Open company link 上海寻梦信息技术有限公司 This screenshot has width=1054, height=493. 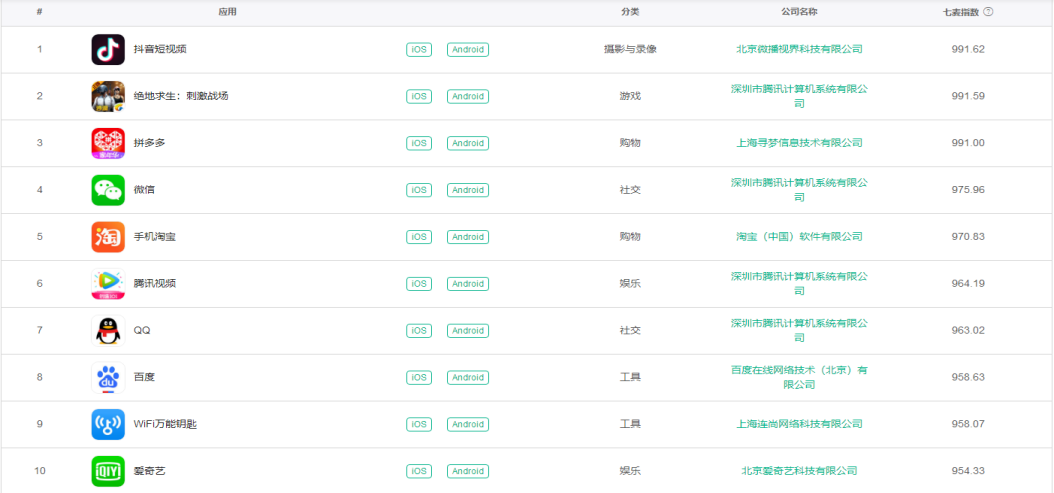pyautogui.click(x=799, y=143)
